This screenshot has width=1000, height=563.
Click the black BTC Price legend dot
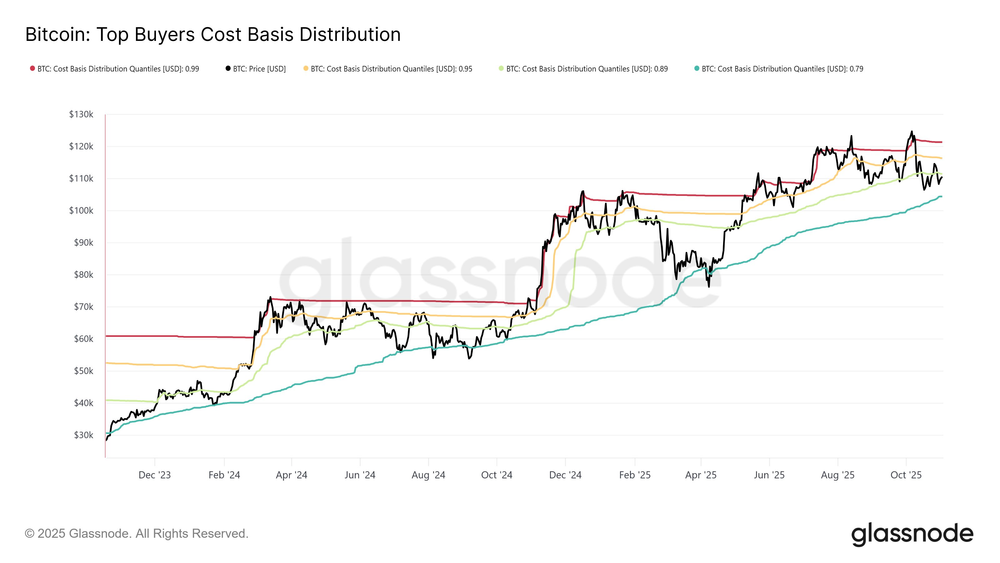coord(225,69)
